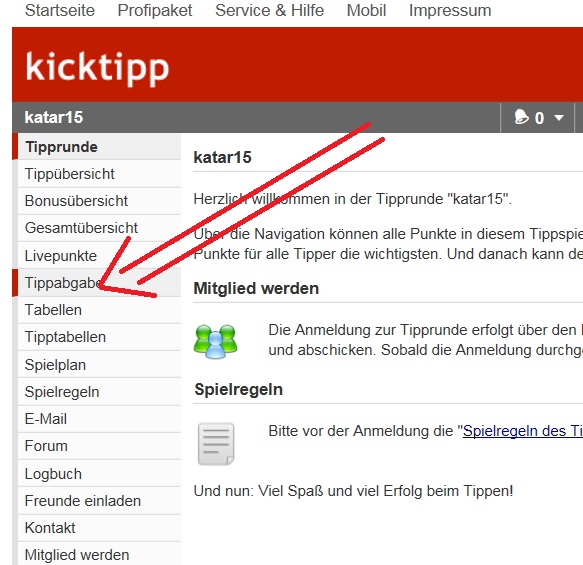Open Profipaket in the top navigation
583x565 pixels.
(x=155, y=10)
